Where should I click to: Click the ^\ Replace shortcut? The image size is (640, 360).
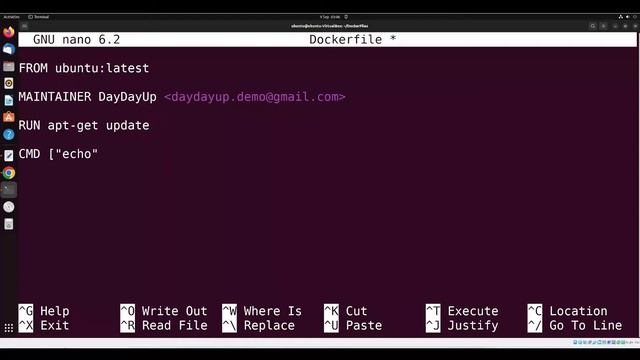[x=258, y=325]
